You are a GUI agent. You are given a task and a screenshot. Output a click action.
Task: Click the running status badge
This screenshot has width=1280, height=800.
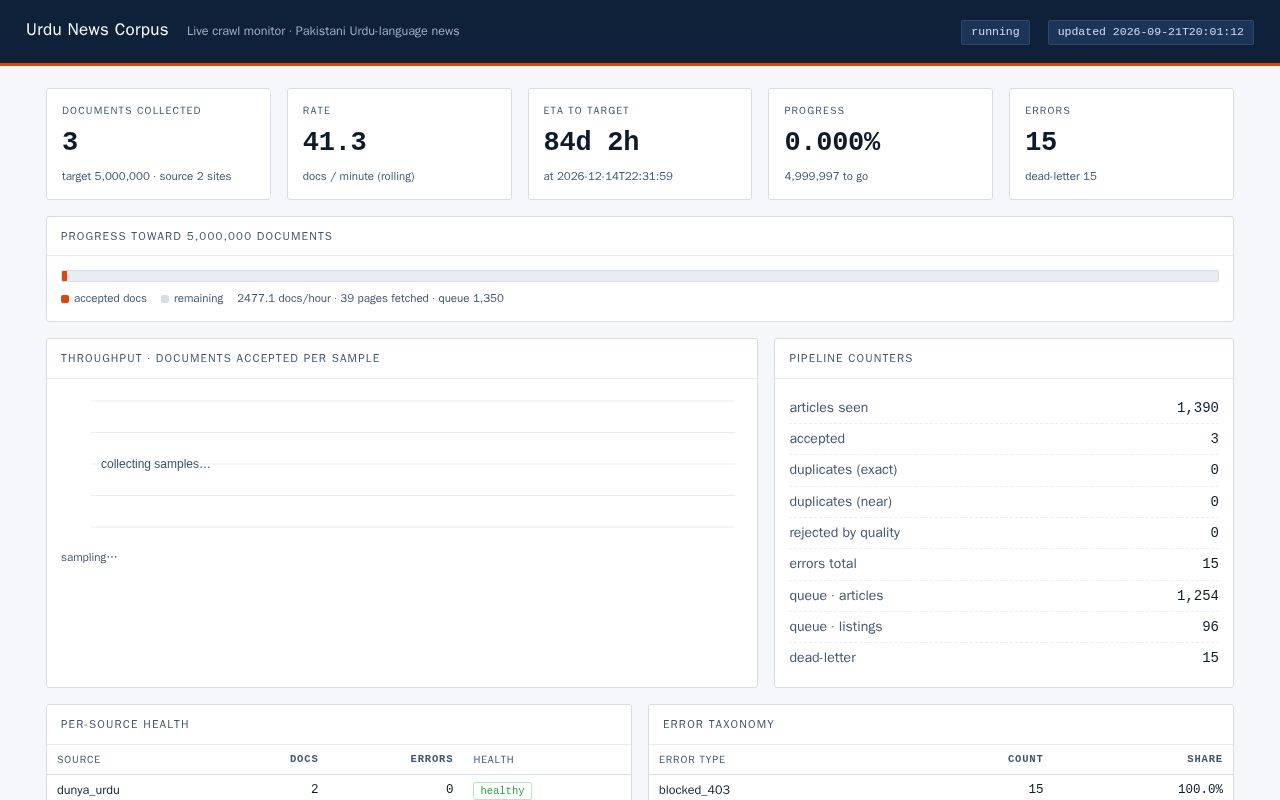click(x=995, y=32)
